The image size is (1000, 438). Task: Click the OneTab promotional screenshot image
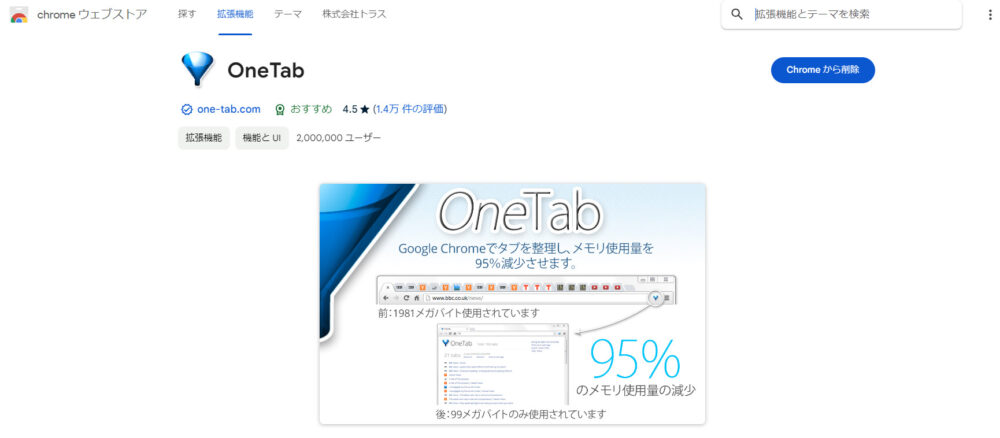tap(512, 303)
